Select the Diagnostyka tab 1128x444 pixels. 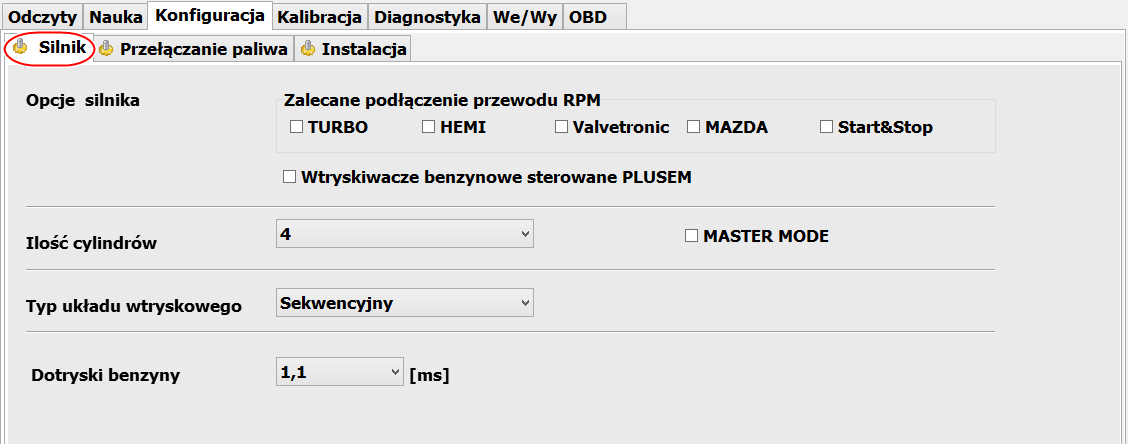coord(428,17)
